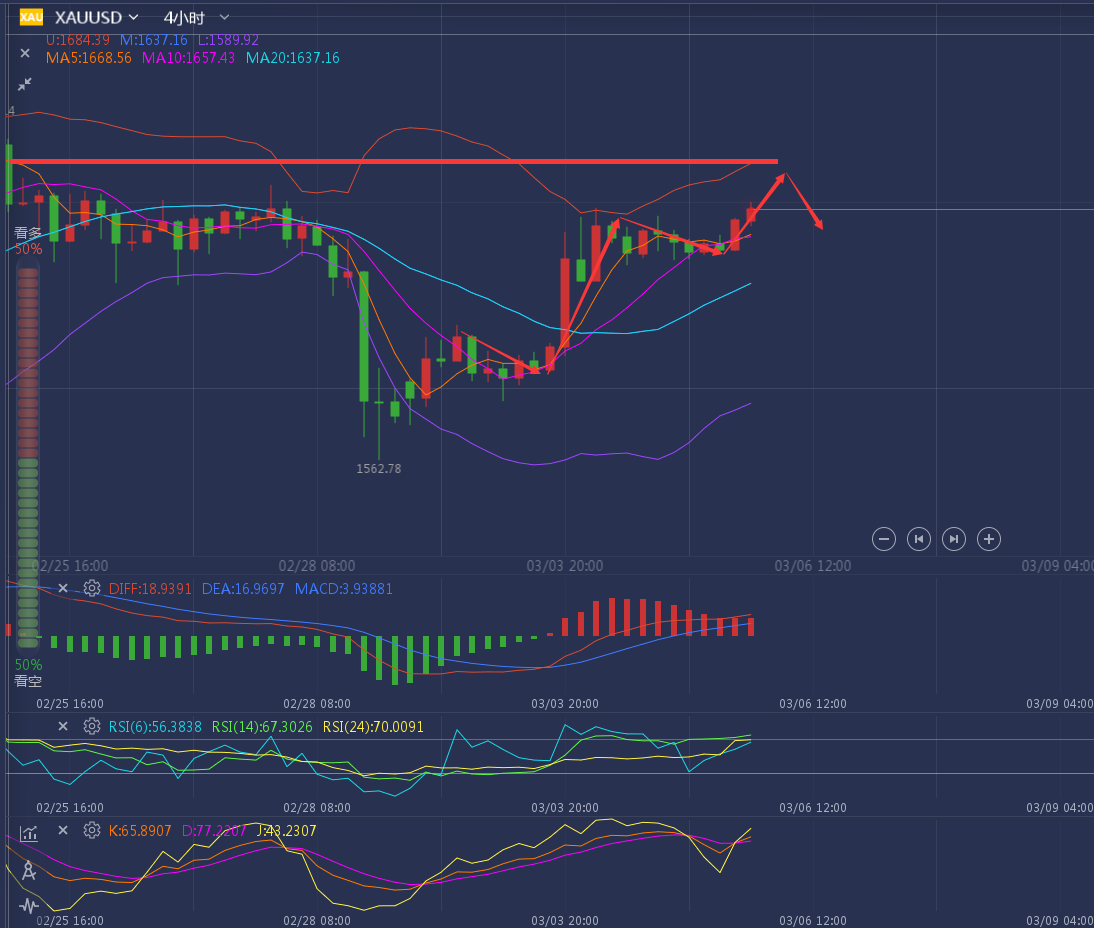Click the chart indicators icon
The width and height of the screenshot is (1094, 928).
click(28, 832)
